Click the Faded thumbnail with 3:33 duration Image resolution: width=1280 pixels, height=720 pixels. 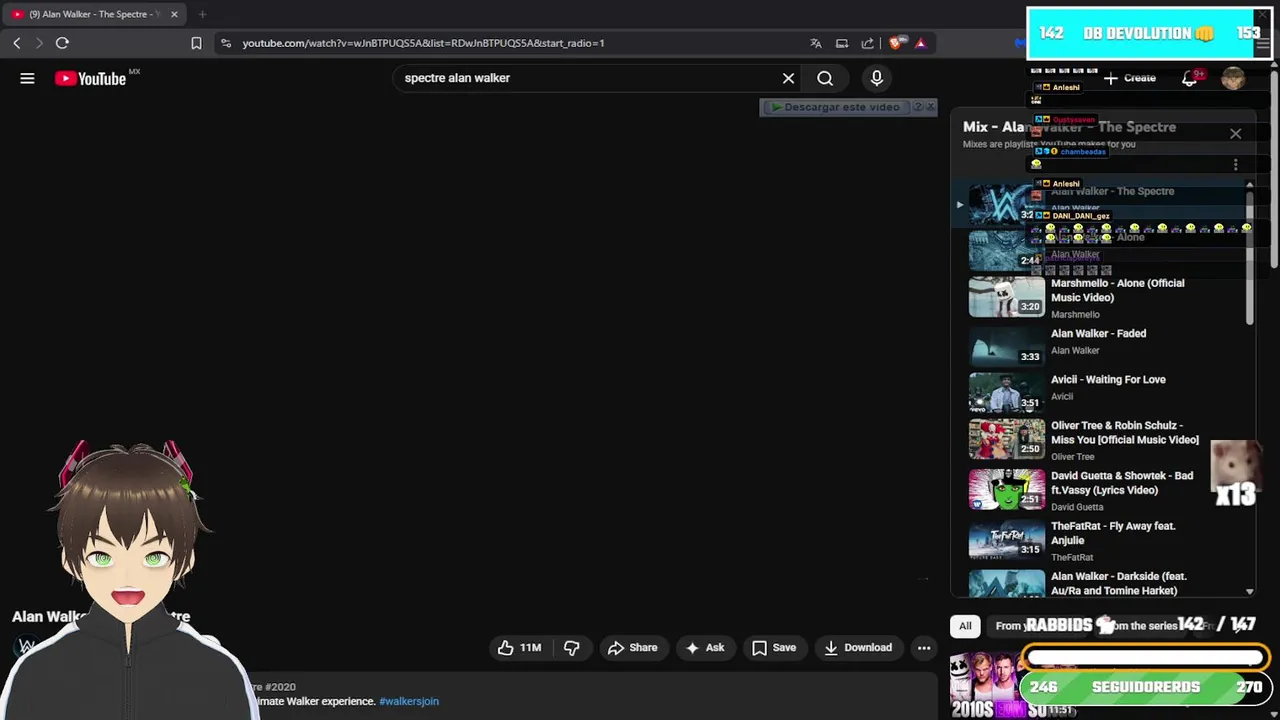[x=1006, y=346]
